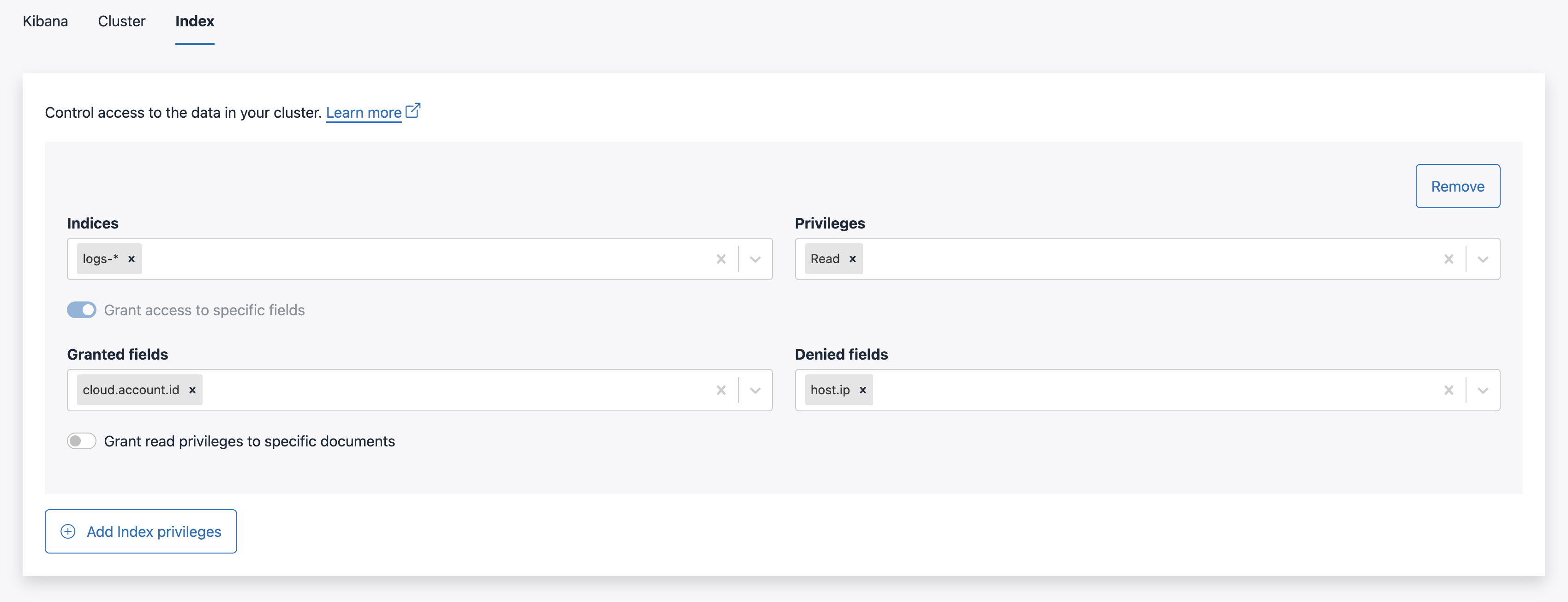
Task: Click the Remove button
Action: point(1457,186)
